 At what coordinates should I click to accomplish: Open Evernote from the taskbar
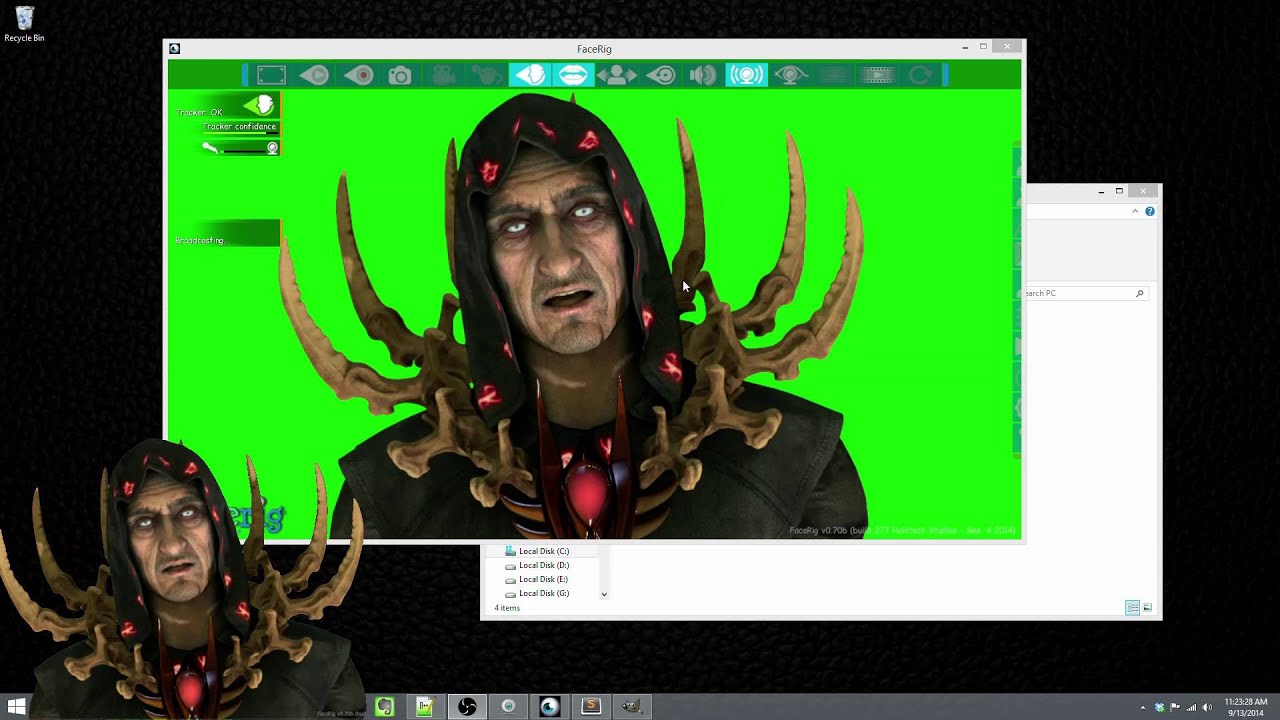384,707
